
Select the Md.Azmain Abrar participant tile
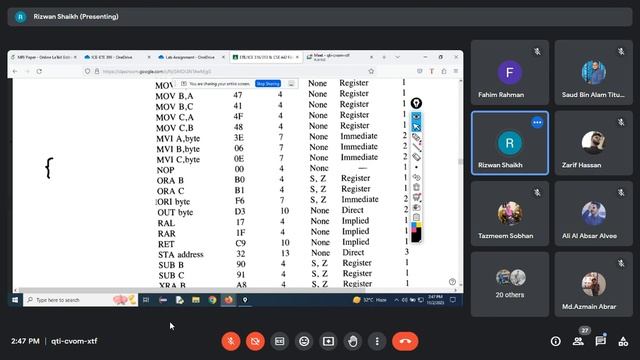click(x=593, y=284)
